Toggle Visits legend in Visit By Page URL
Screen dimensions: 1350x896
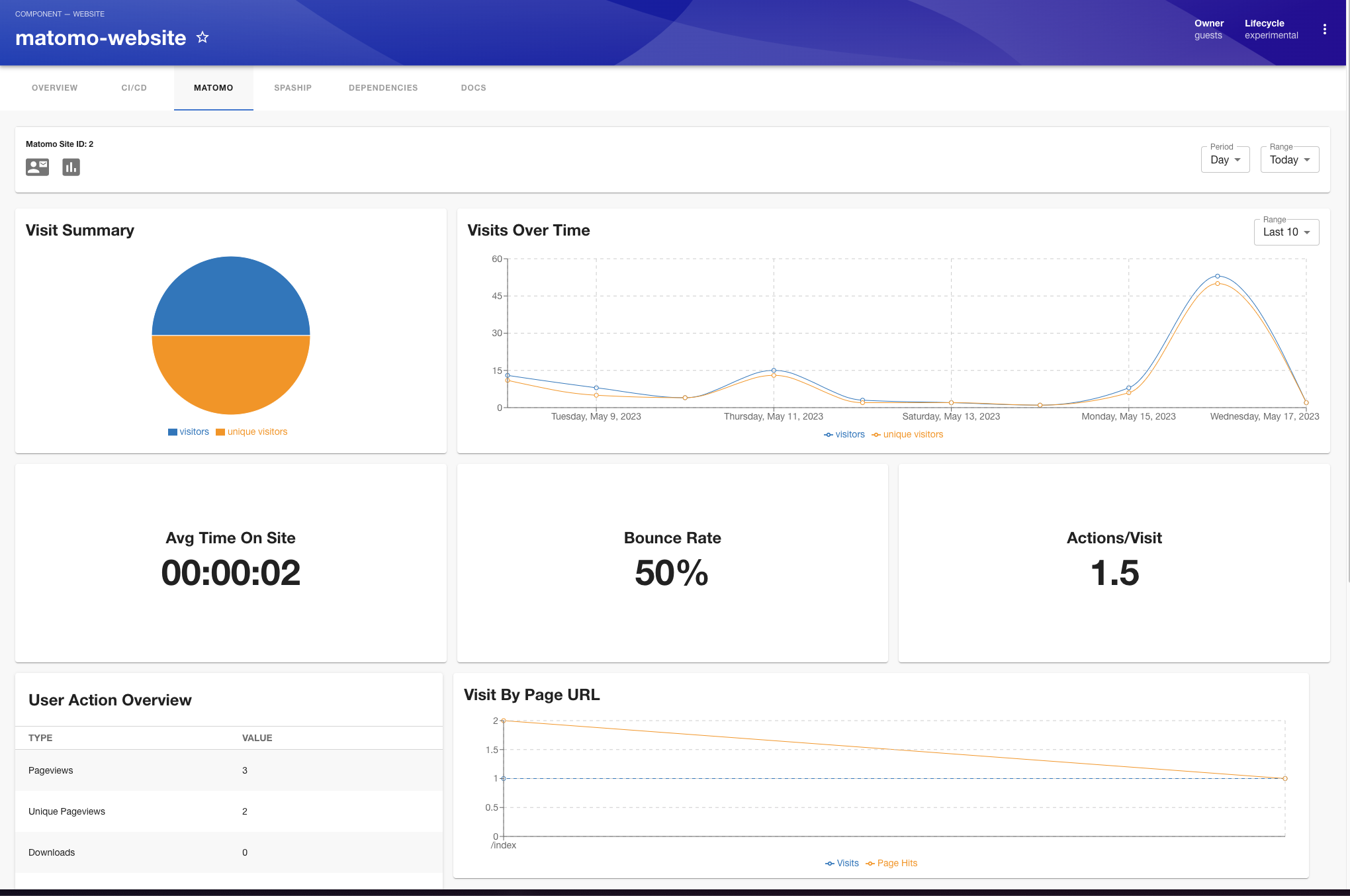coord(842,863)
